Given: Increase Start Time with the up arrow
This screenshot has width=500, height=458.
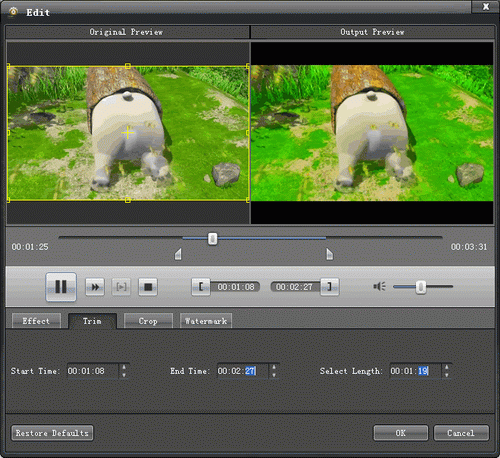Looking at the screenshot, I should click(124, 367).
